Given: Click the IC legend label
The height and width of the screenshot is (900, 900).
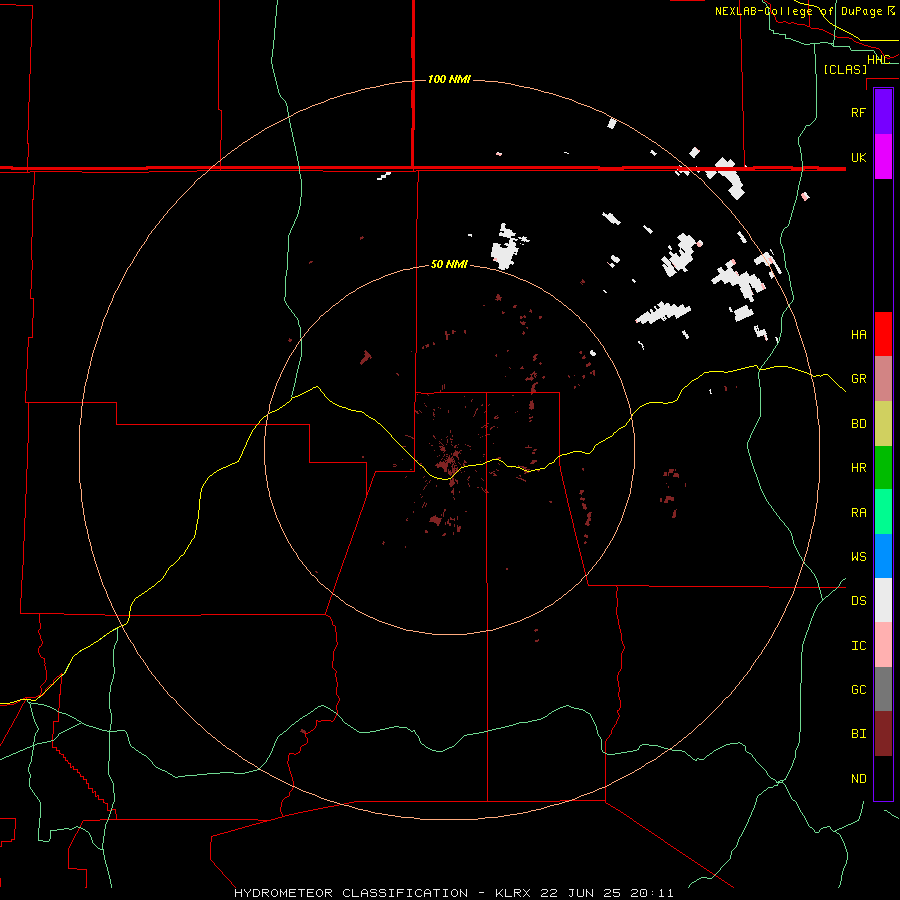Looking at the screenshot, I should (x=858, y=646).
